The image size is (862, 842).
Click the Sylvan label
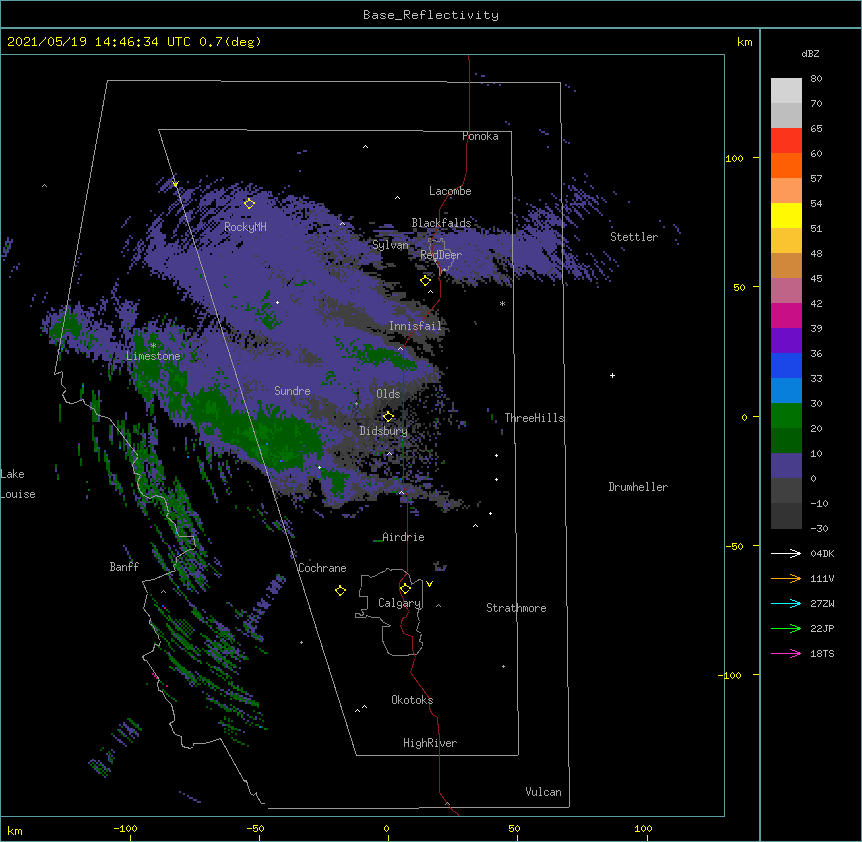390,245
